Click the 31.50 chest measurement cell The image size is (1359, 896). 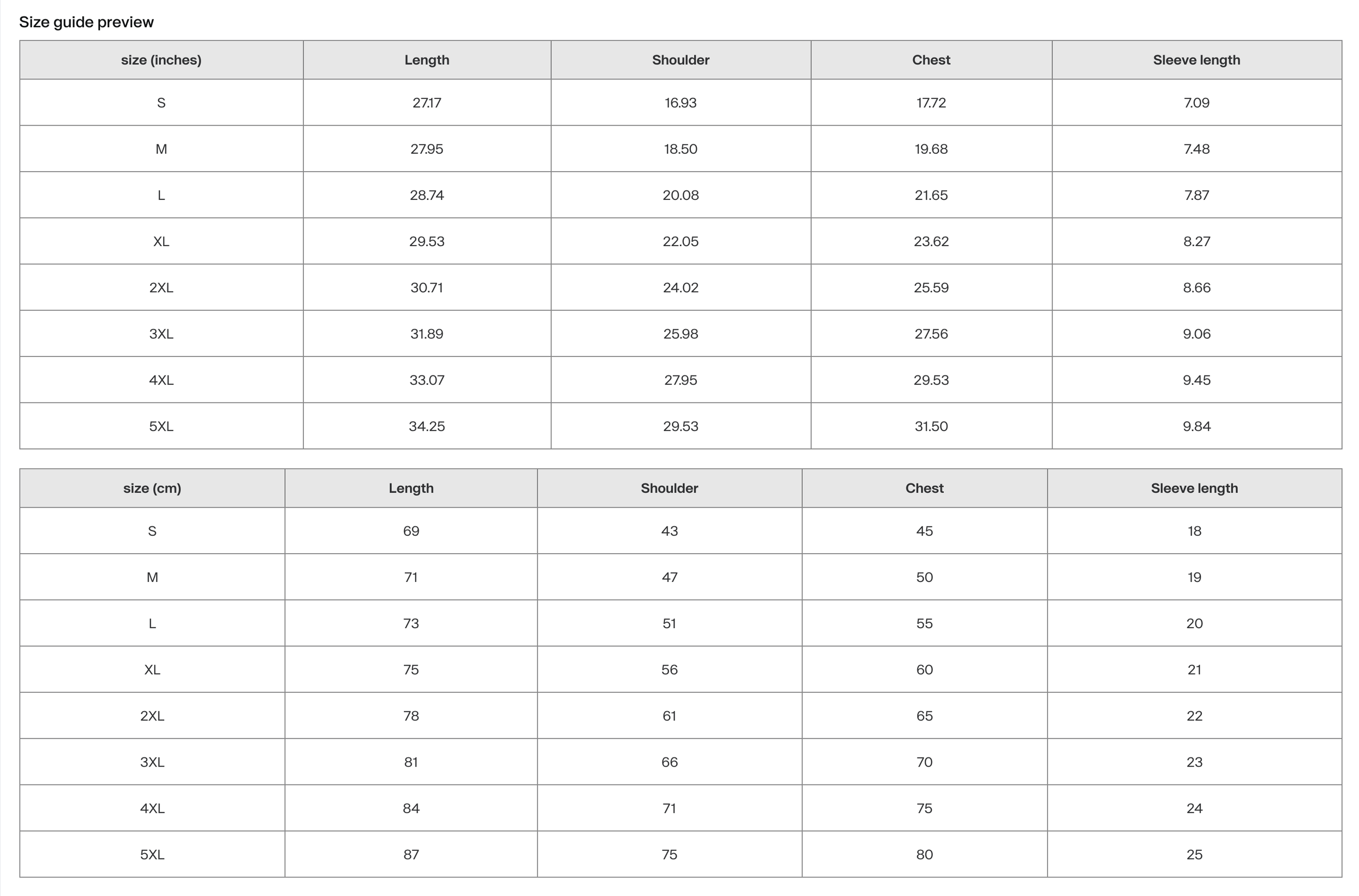pyautogui.click(x=931, y=427)
